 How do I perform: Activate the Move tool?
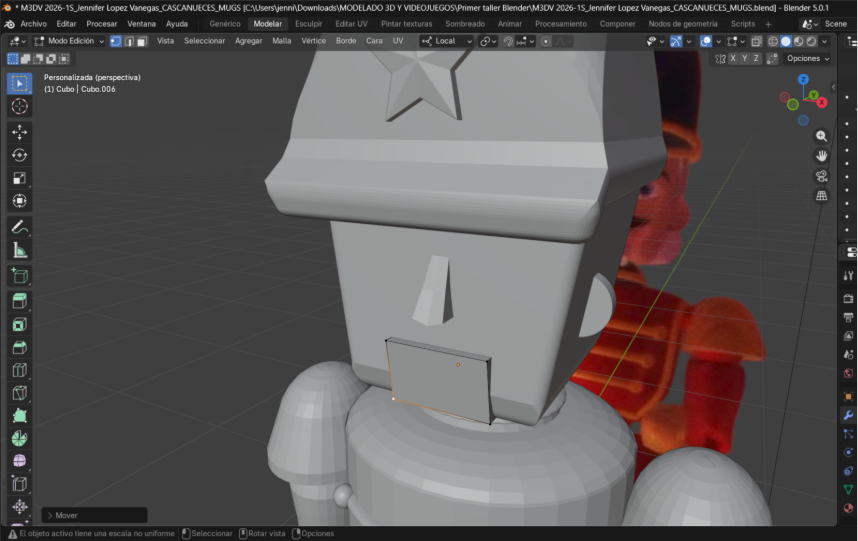point(19,131)
